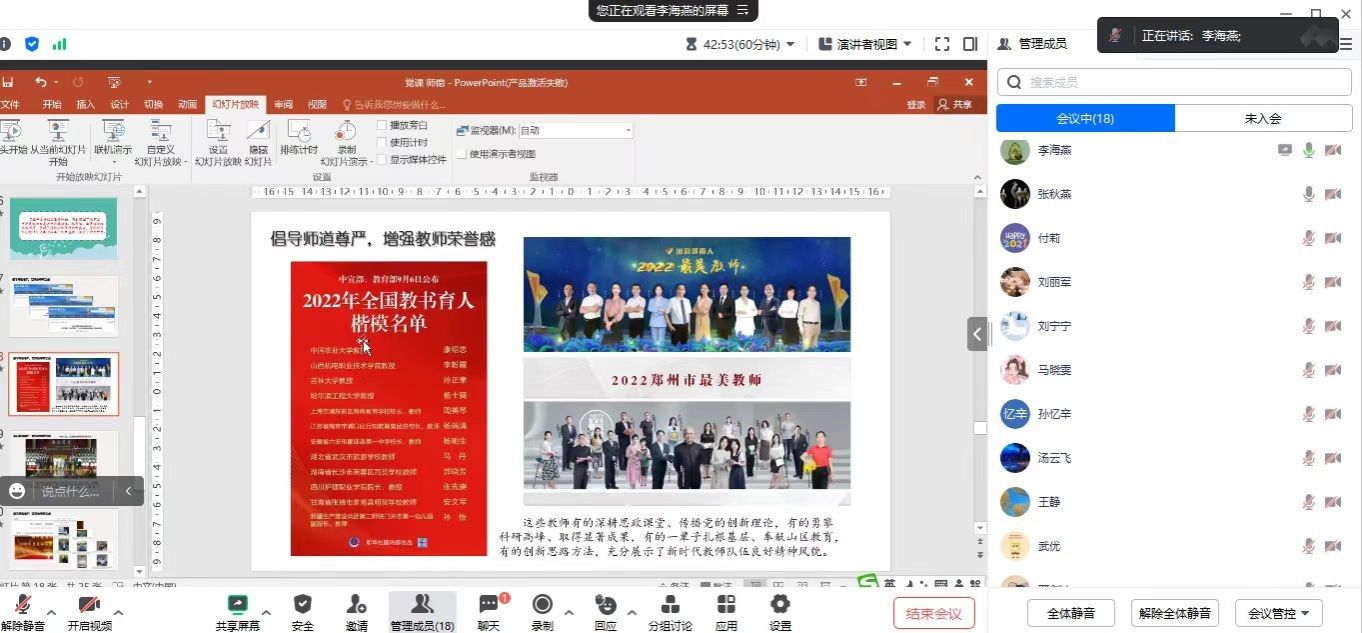Unmute yourself with the 解除静音 microphone icon

pyautogui.click(x=22, y=604)
